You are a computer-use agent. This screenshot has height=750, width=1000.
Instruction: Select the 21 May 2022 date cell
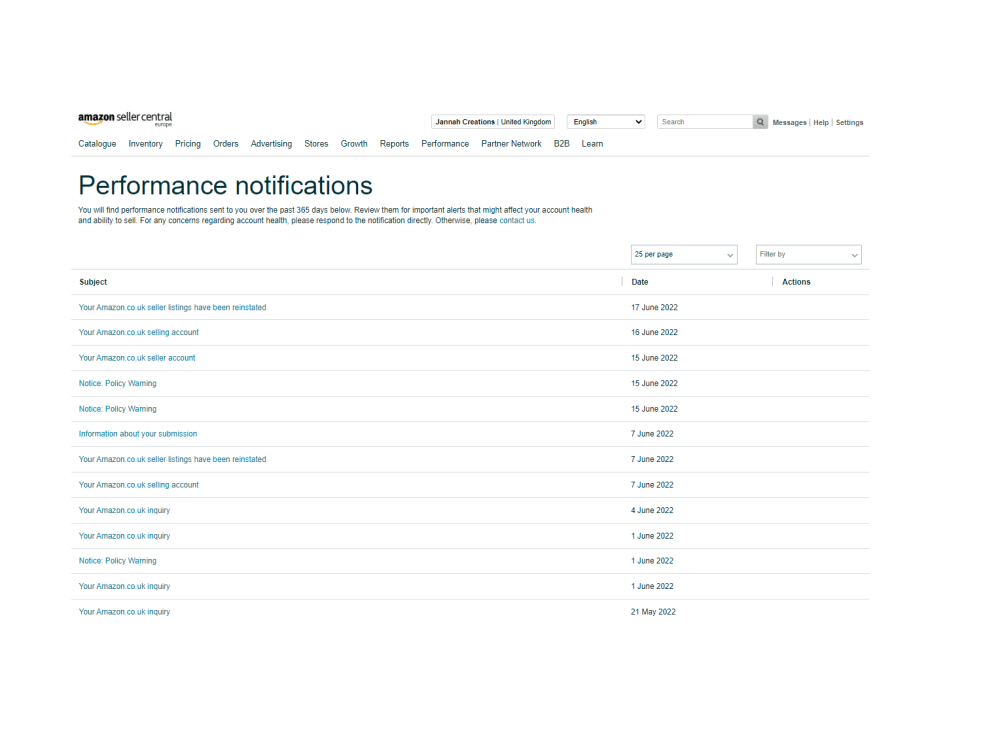653,612
